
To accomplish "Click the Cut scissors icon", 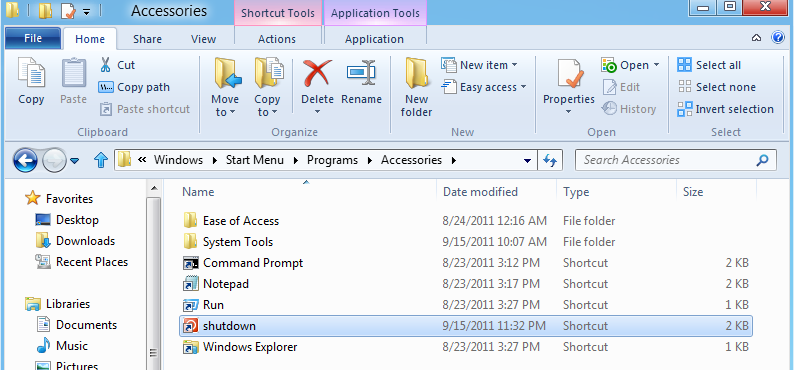I will point(105,65).
